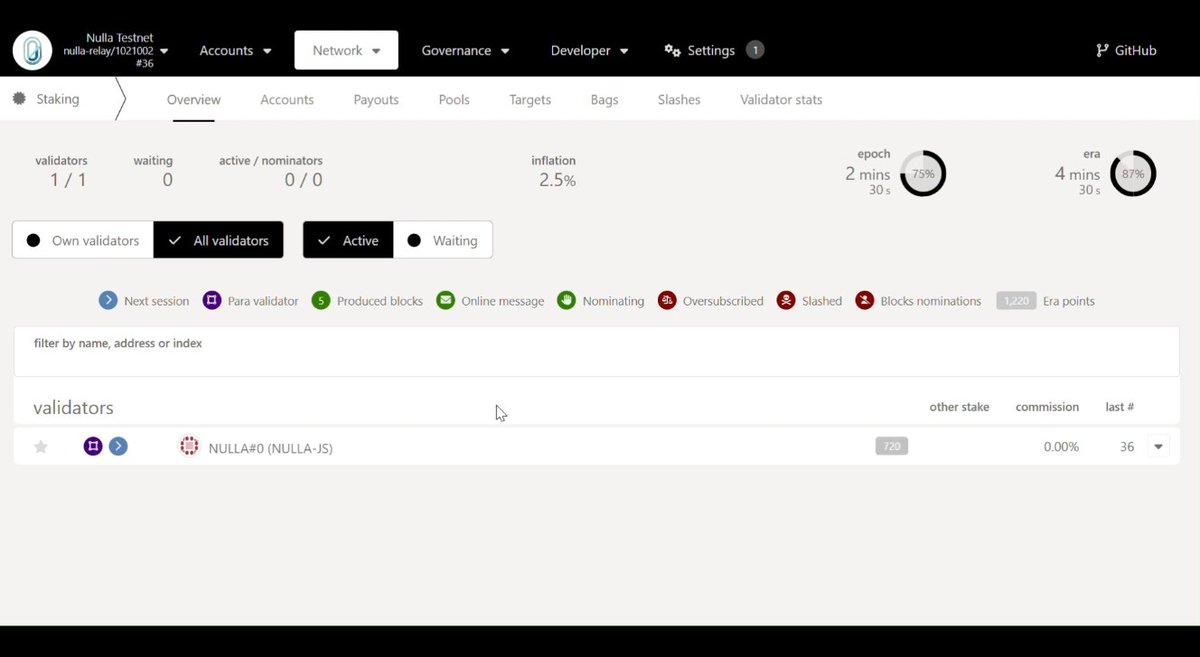Click the last # column header

[x=1119, y=407]
